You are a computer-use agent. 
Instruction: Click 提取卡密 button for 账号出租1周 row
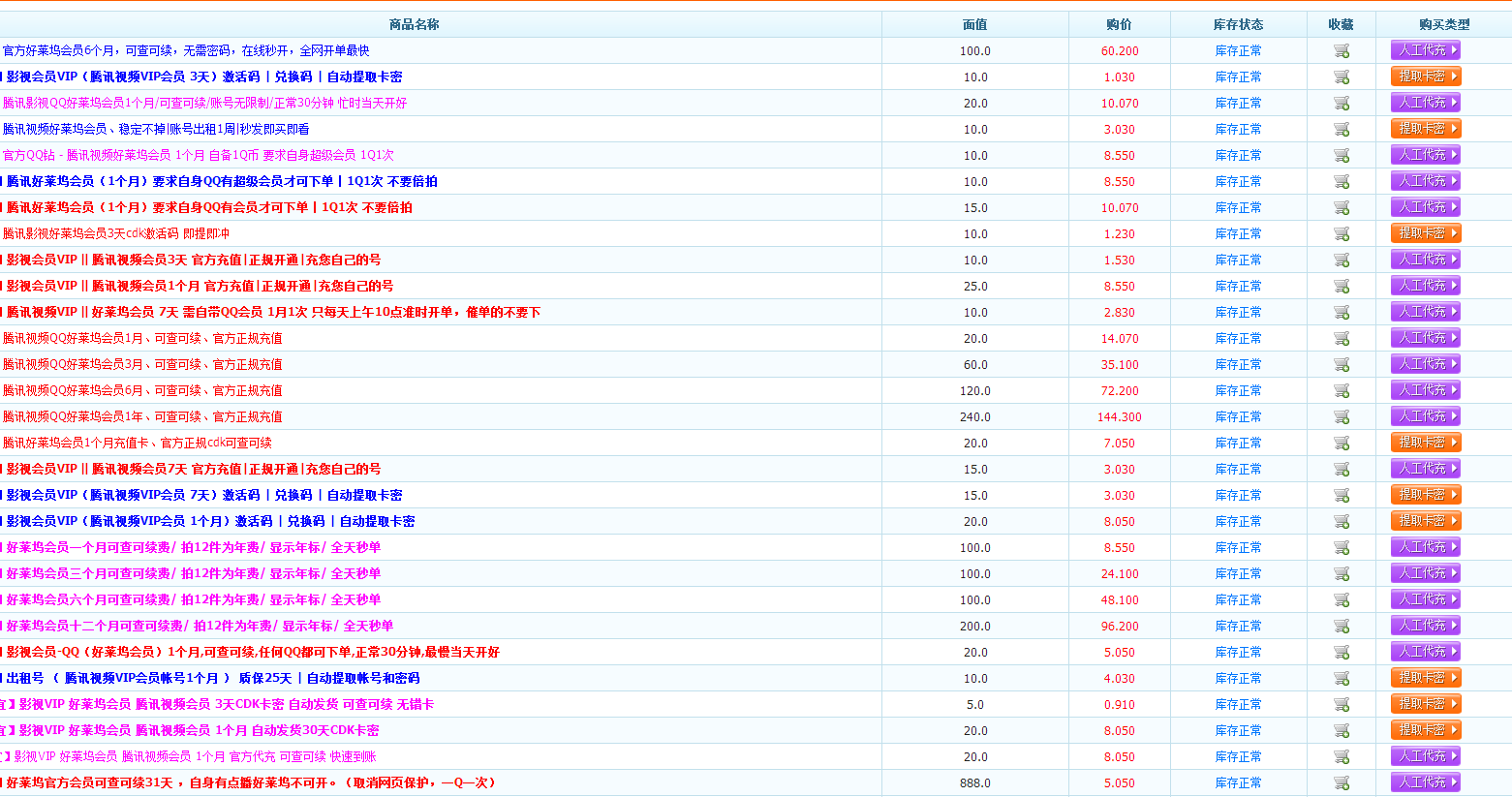click(x=1426, y=128)
